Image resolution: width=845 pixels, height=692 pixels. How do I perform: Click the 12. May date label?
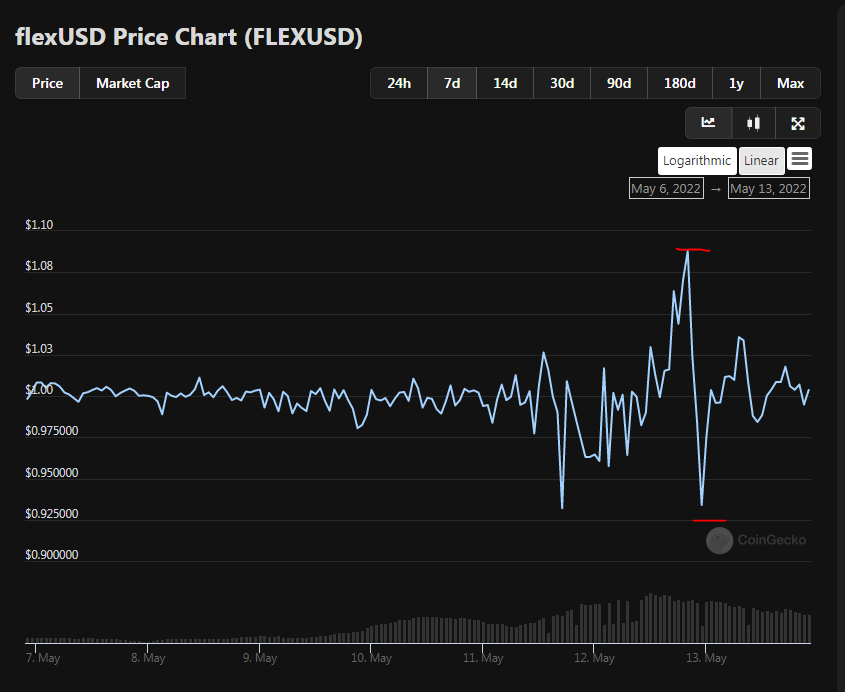pyautogui.click(x=594, y=658)
